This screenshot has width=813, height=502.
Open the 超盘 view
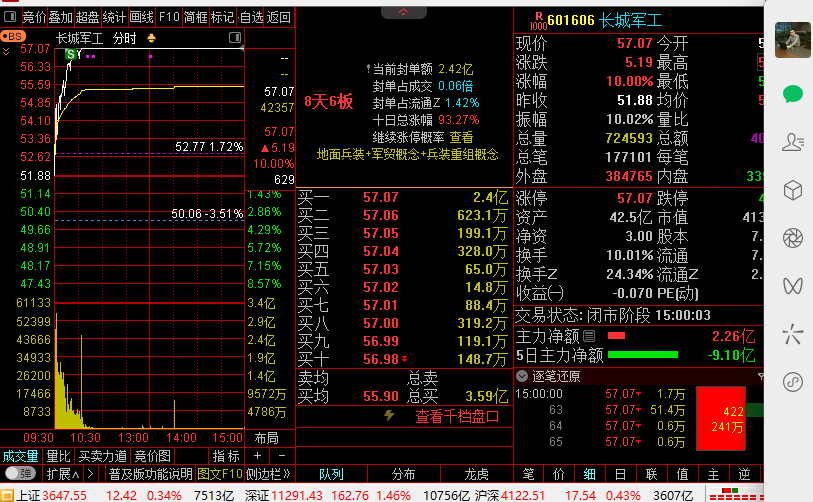pyautogui.click(x=87, y=17)
